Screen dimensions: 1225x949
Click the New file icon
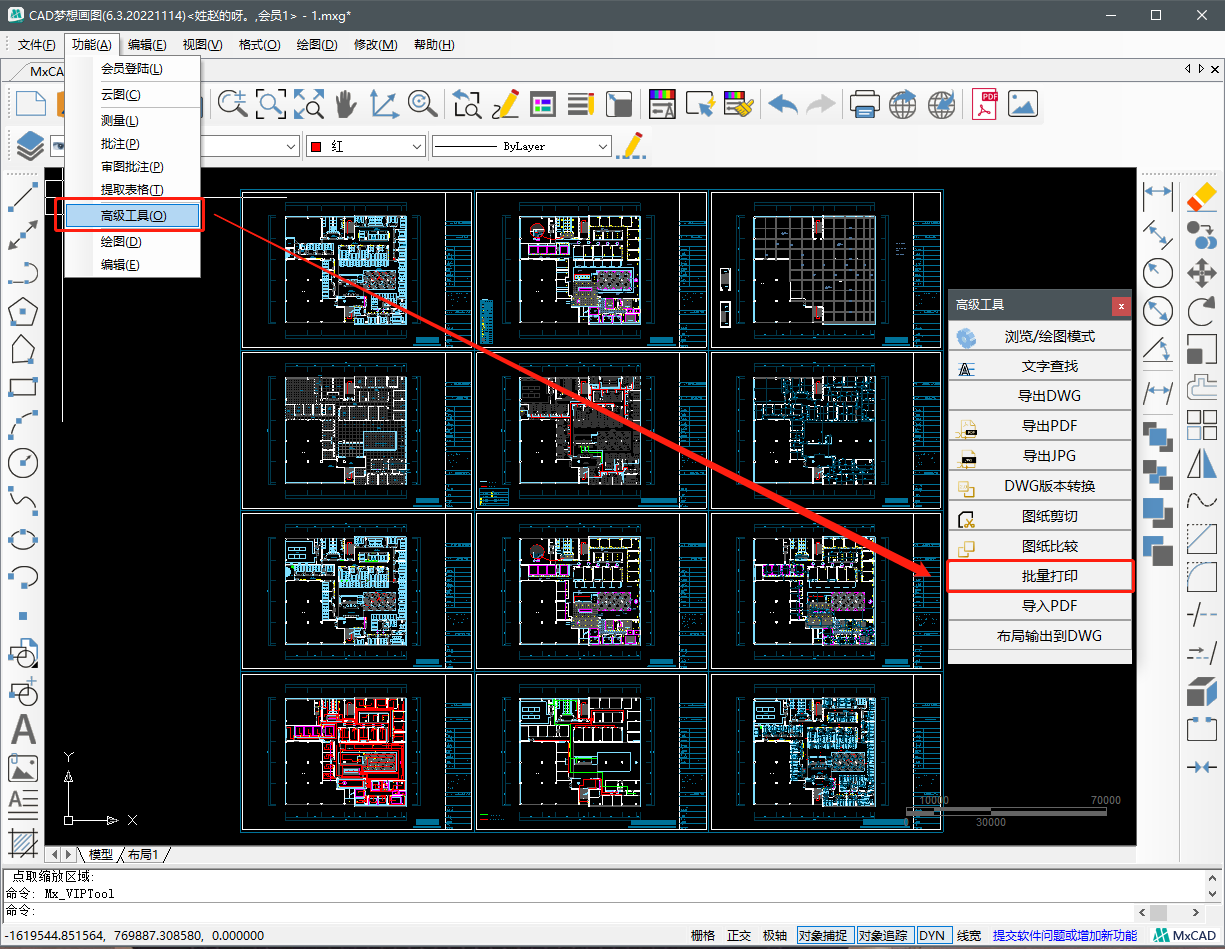(30, 103)
